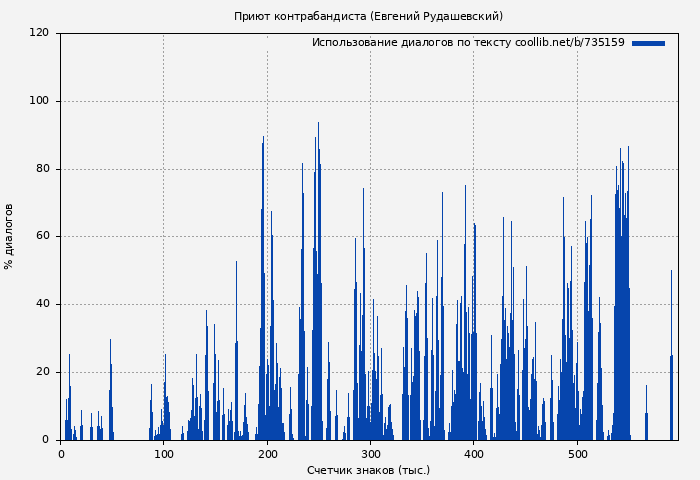This screenshot has width=700, height=480.
Task: Click the x-axis tick label 300
Action: [x=370, y=455]
